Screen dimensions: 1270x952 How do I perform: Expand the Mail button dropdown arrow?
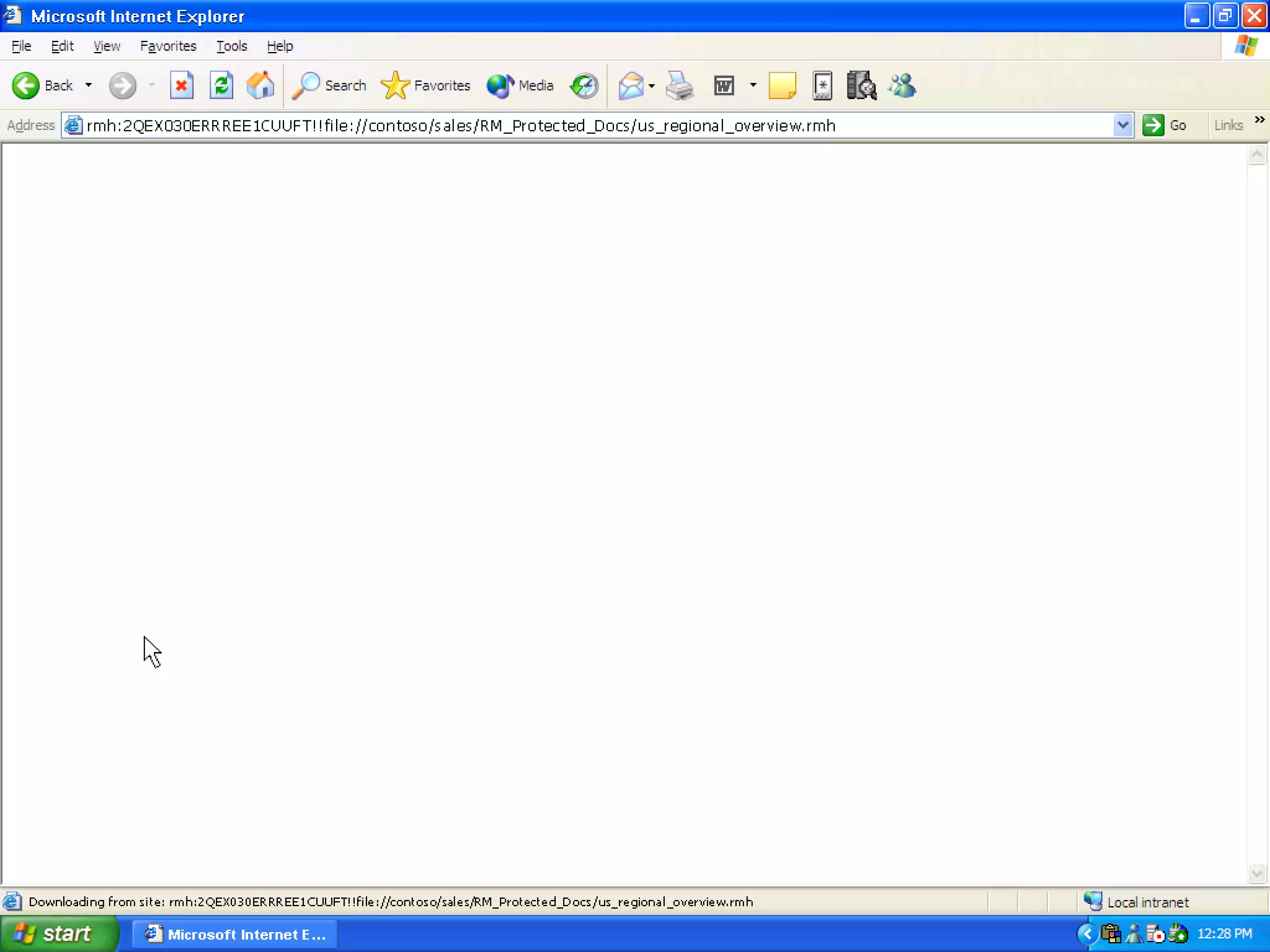652,86
